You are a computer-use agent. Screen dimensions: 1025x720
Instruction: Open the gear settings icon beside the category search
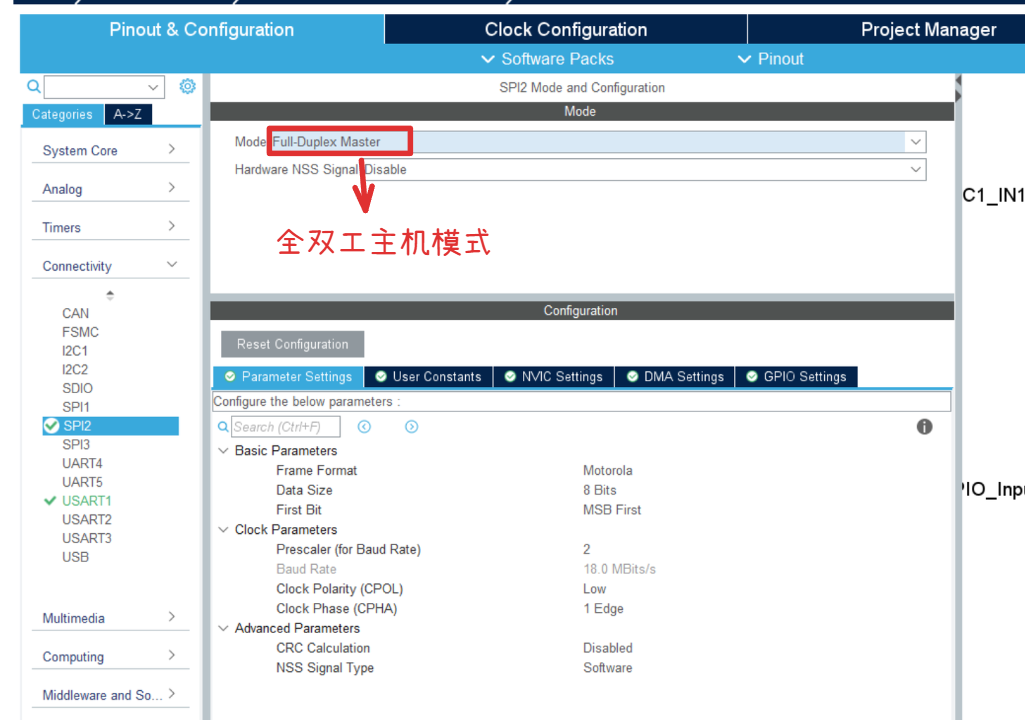tap(188, 86)
